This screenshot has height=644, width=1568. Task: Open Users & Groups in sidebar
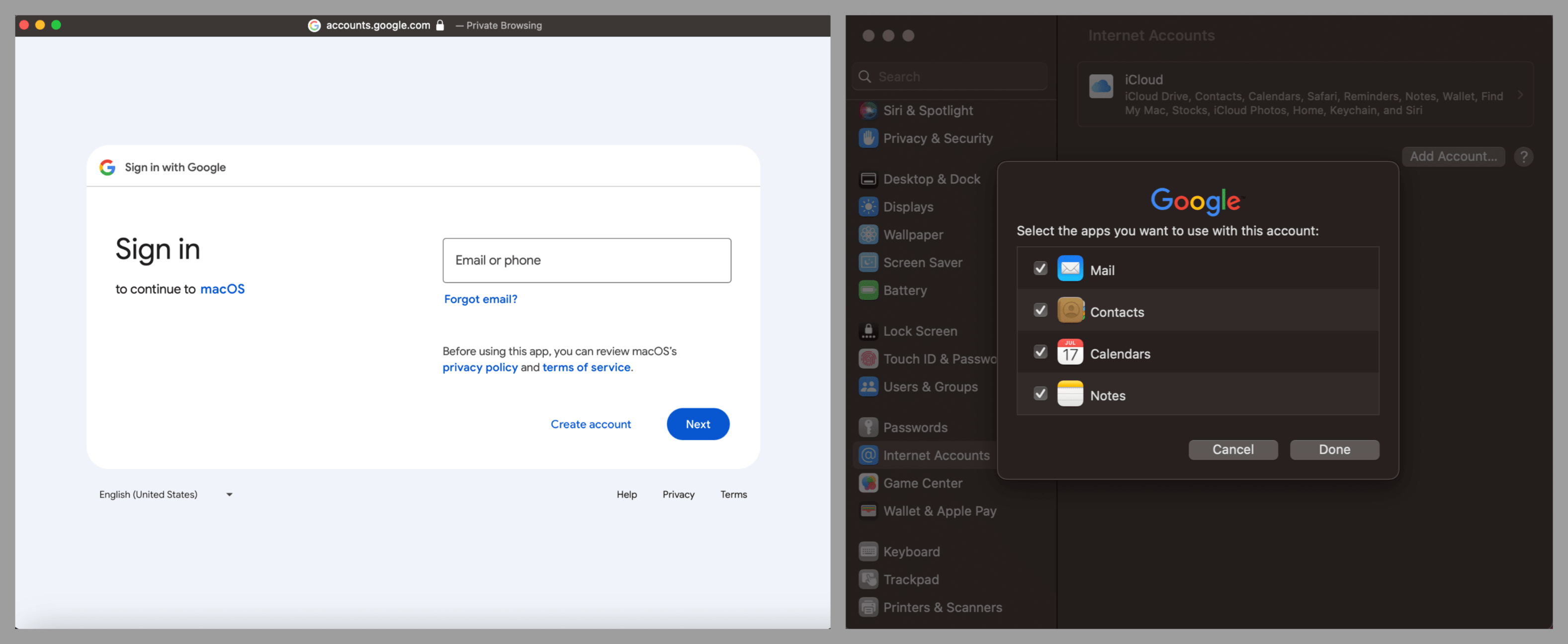930,387
